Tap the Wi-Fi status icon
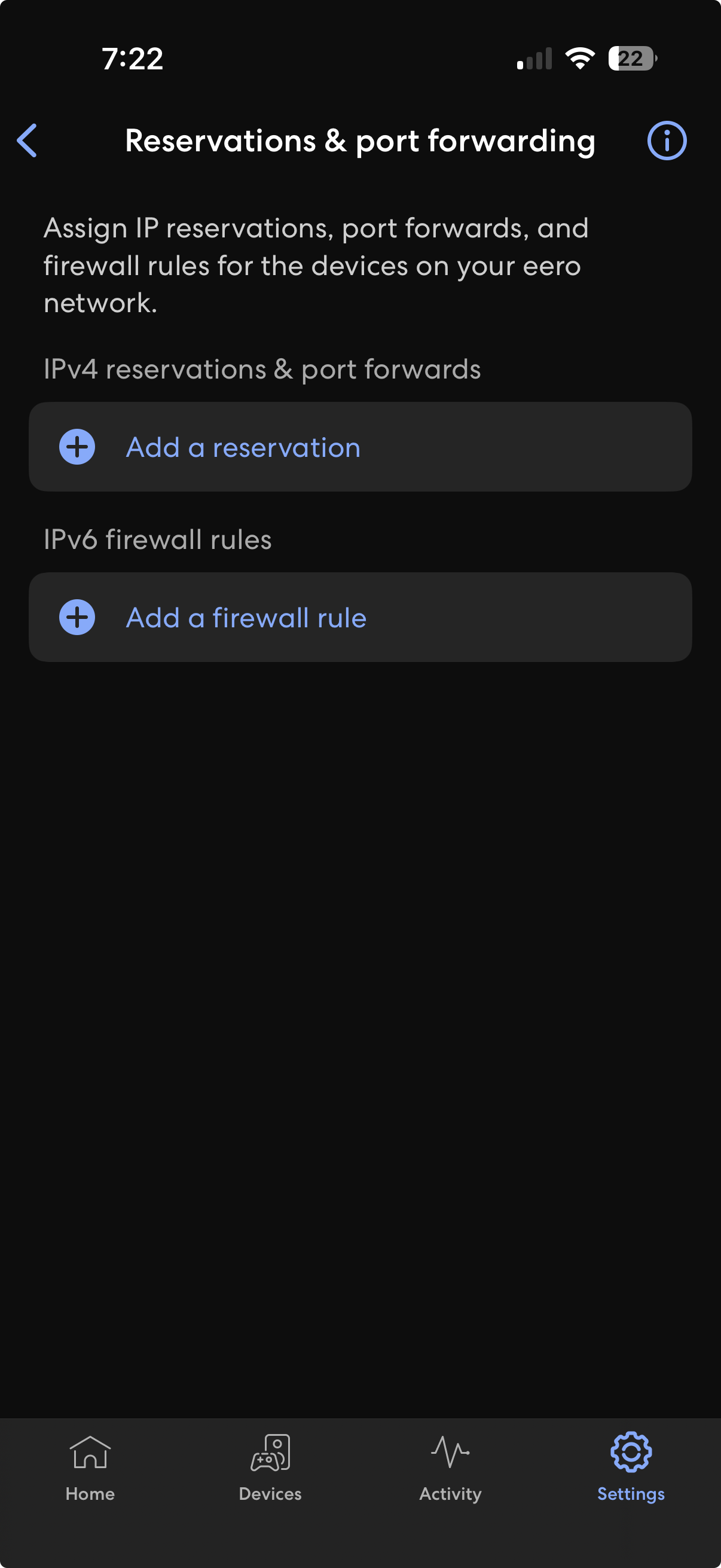Screen dimensions: 721x1568 tap(580, 59)
